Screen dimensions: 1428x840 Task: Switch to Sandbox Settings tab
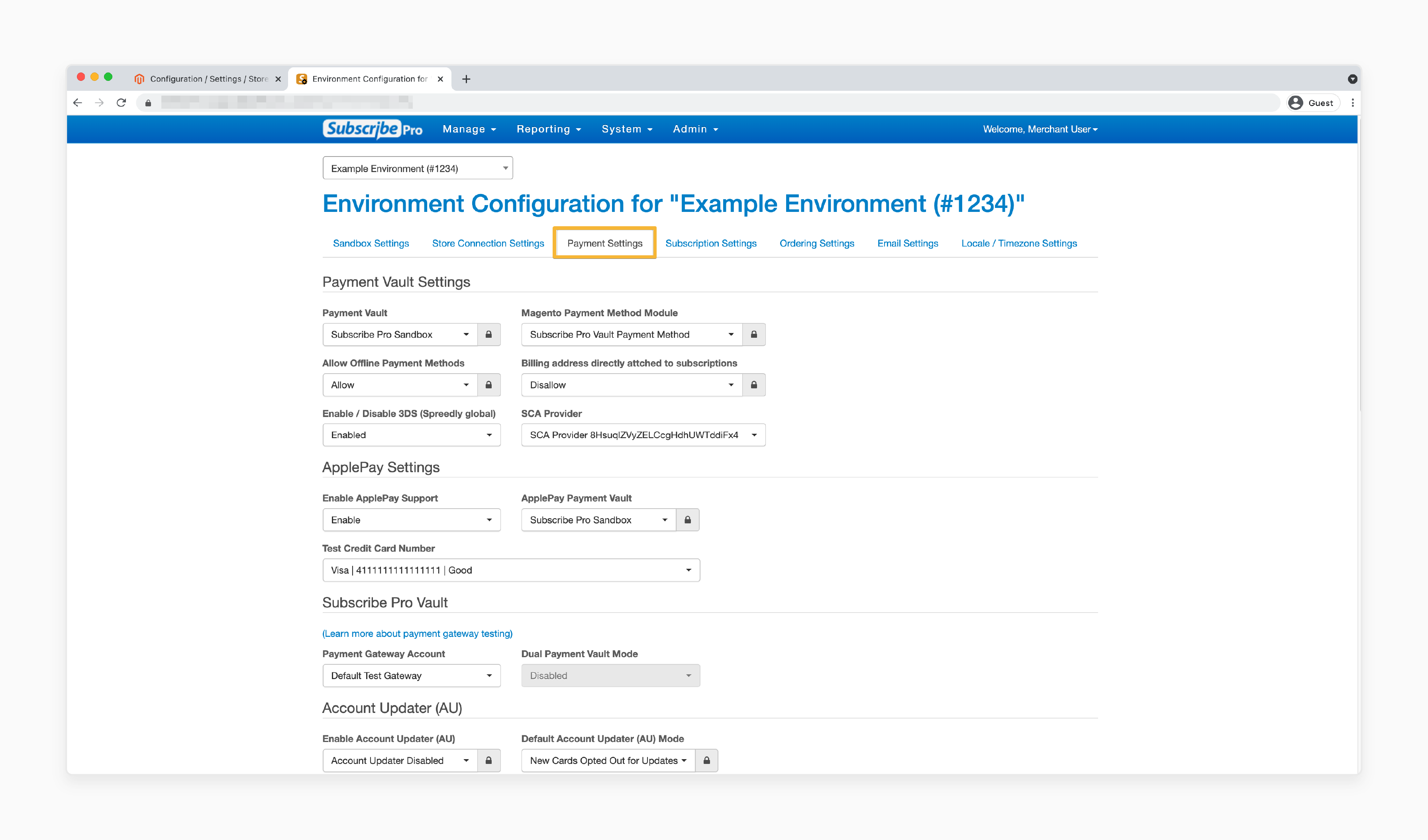[371, 243]
